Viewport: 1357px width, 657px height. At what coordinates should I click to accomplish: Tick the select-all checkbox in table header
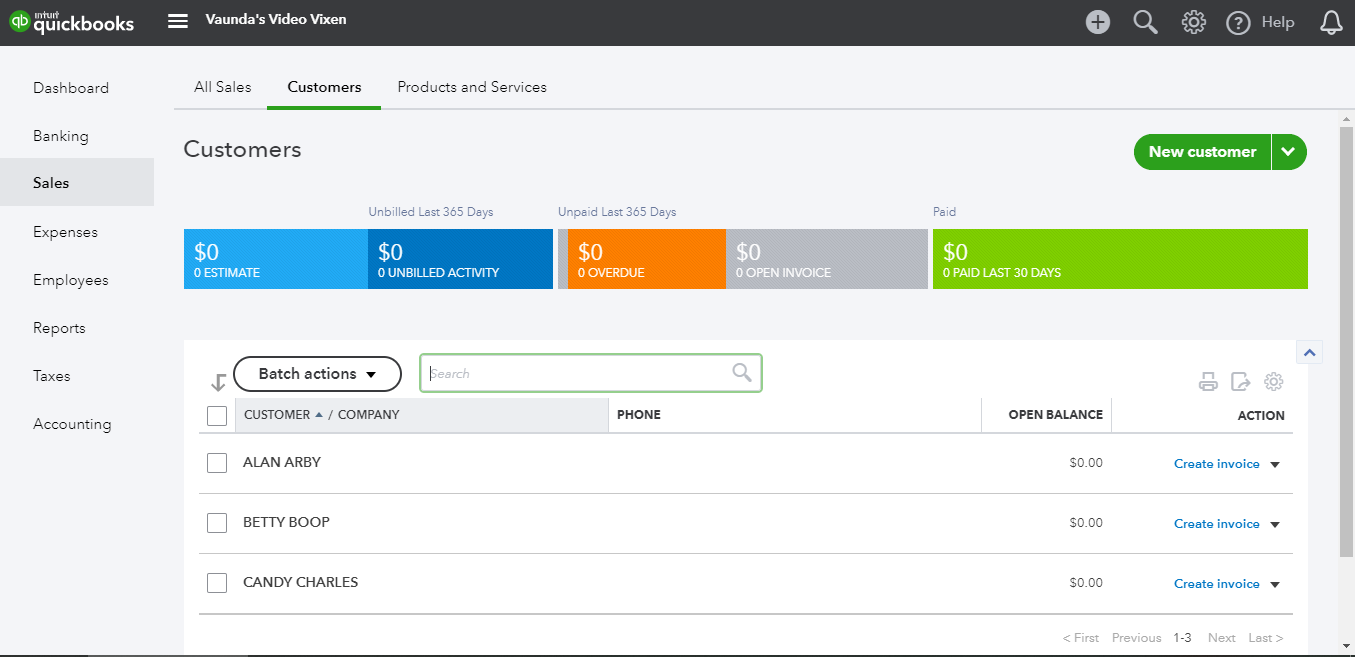point(217,415)
